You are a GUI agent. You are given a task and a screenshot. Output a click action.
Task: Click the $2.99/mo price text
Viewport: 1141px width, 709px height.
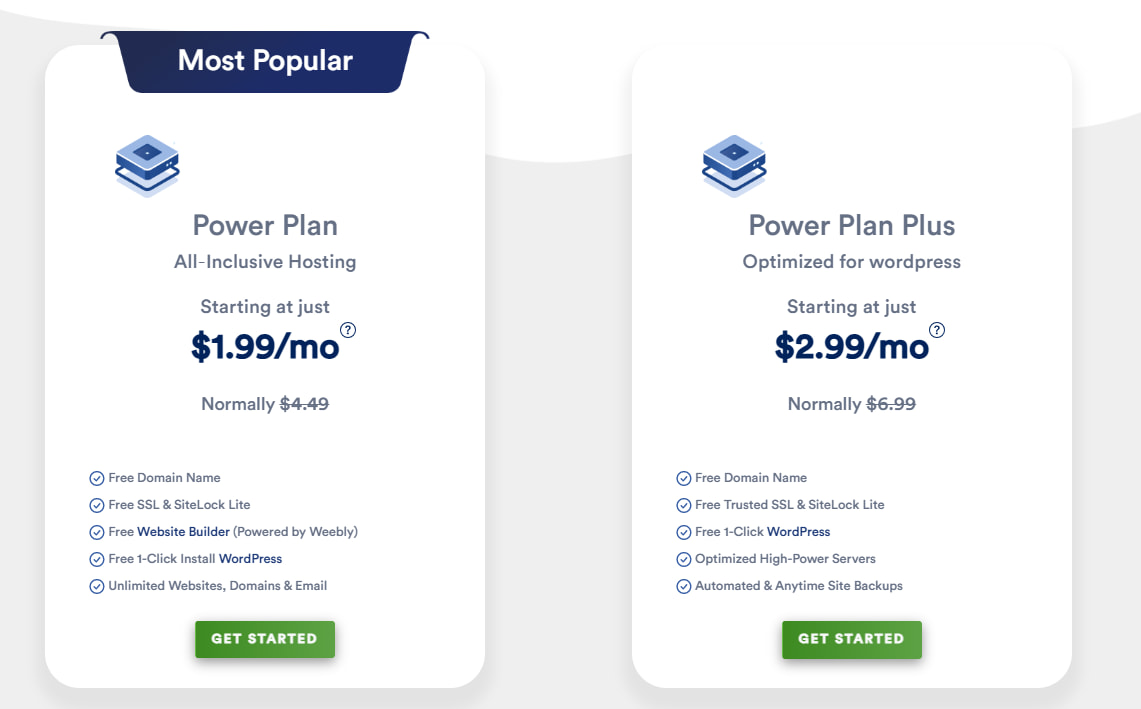[x=852, y=346]
